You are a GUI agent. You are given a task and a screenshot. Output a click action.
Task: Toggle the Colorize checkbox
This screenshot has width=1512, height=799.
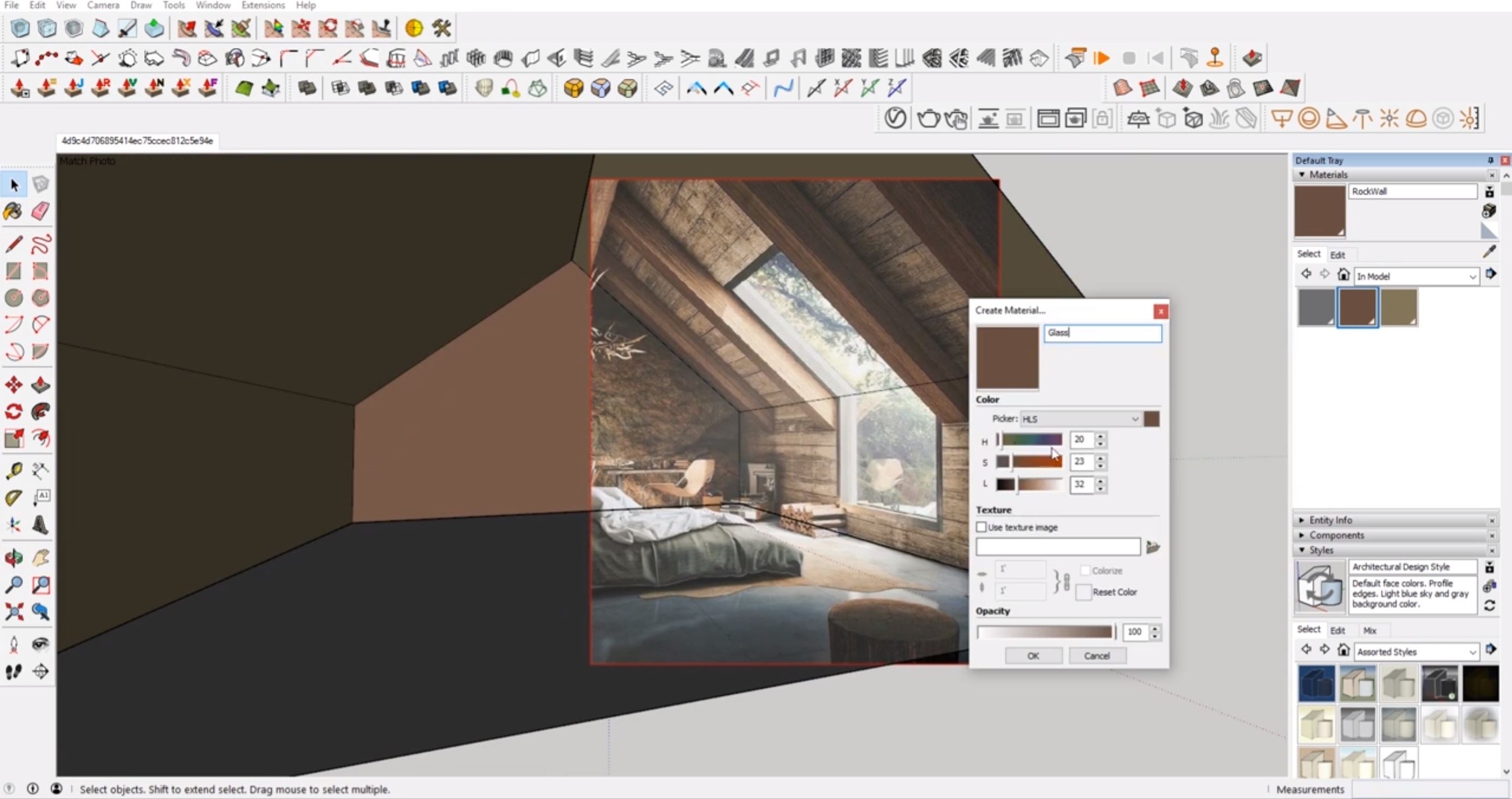(1085, 571)
